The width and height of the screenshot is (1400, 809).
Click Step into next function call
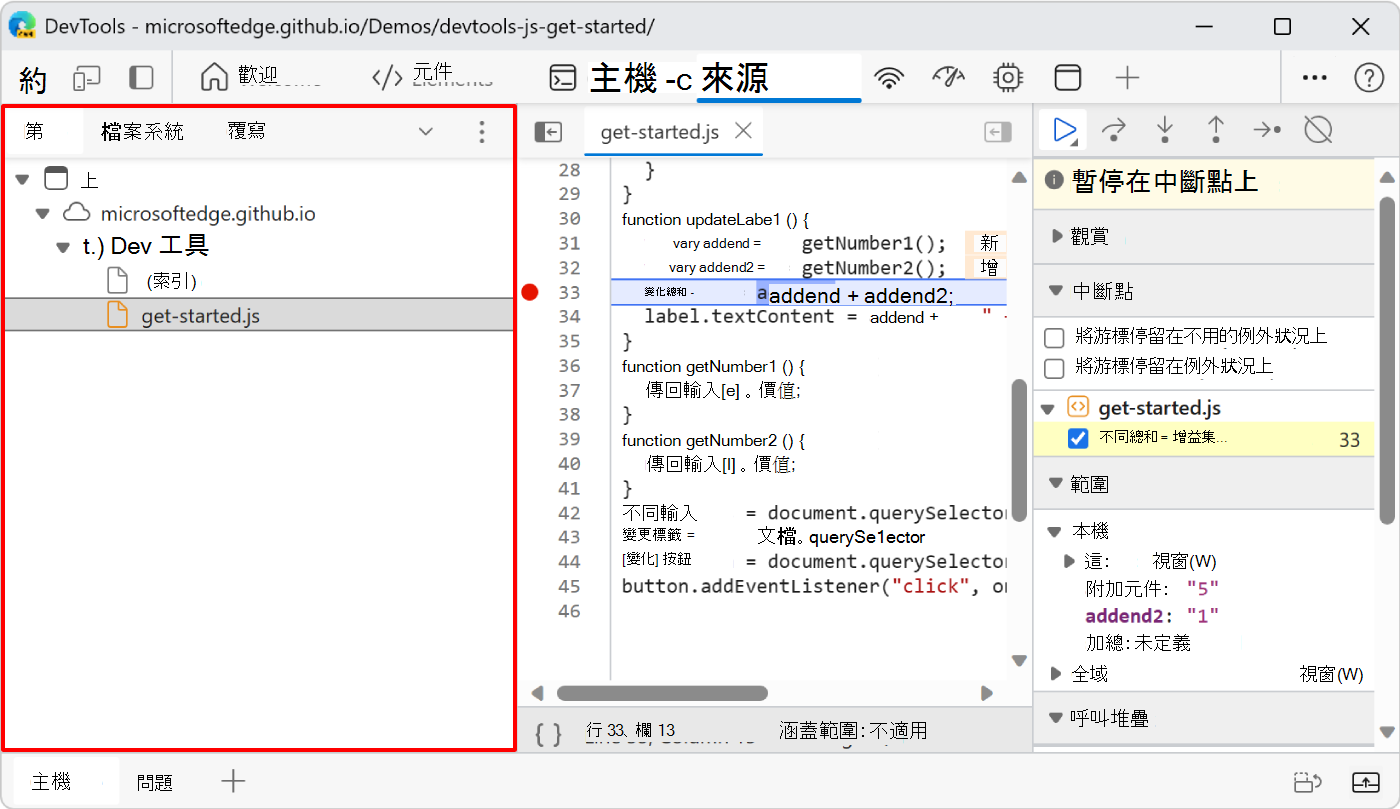[1165, 129]
